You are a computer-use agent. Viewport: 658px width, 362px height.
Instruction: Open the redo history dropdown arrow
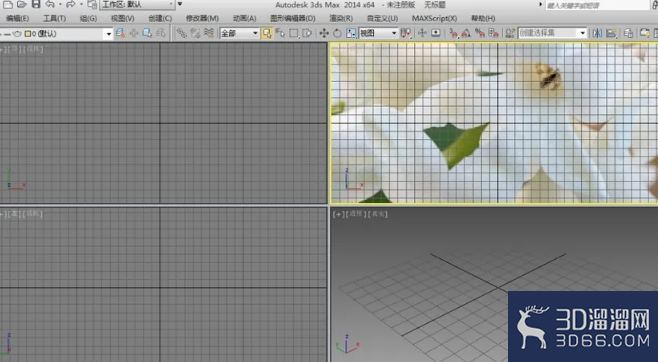(81, 5)
